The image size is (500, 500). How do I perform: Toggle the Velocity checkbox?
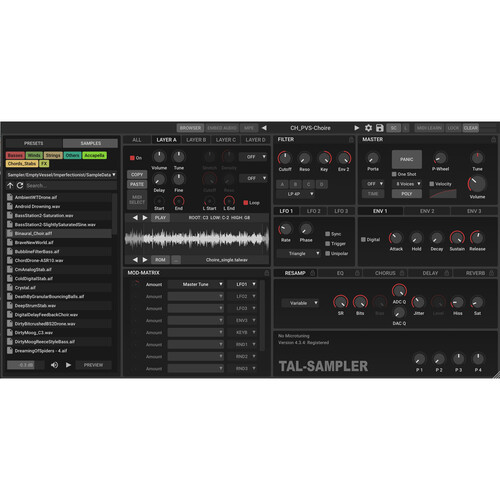(432, 184)
